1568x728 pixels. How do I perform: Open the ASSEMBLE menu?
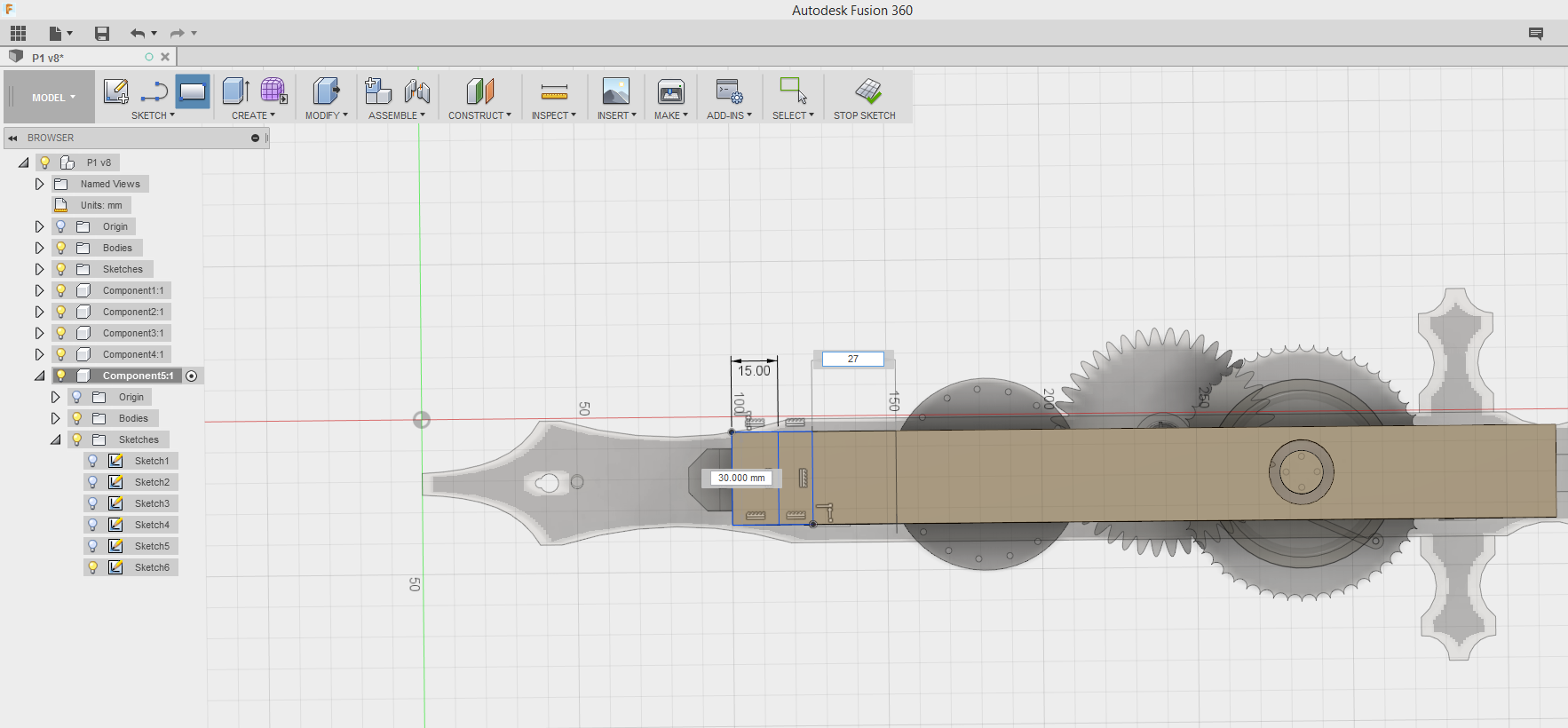coord(397,115)
